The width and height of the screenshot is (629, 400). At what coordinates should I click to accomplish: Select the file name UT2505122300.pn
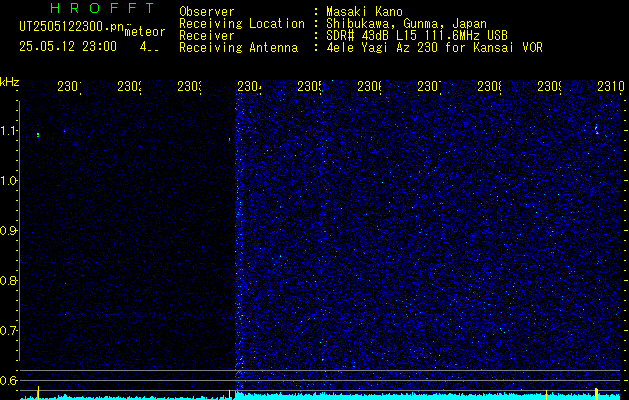pos(71,27)
